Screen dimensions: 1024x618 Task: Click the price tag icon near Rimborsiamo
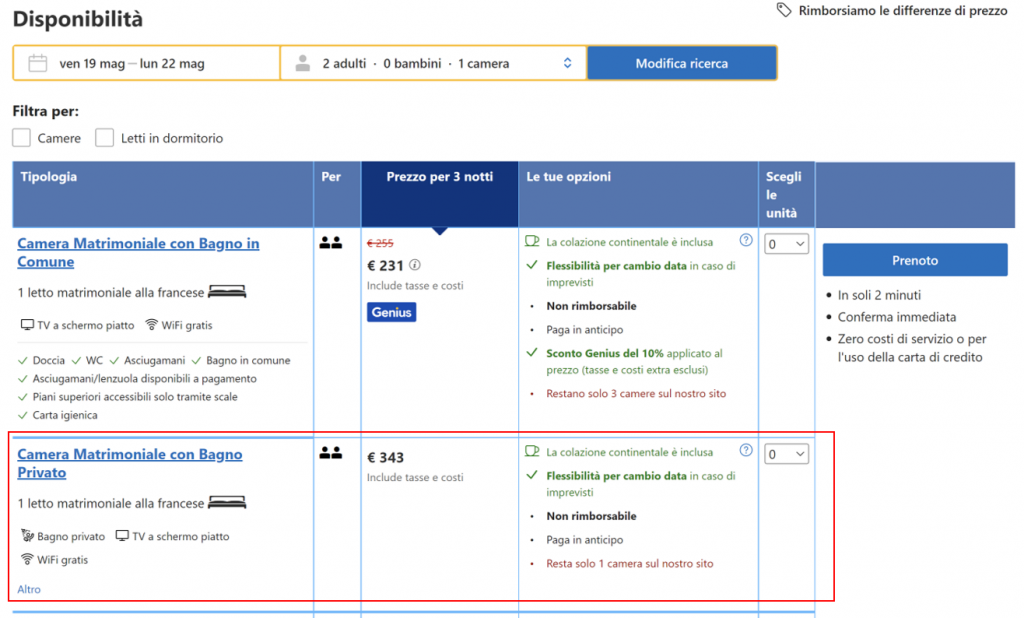pos(785,10)
